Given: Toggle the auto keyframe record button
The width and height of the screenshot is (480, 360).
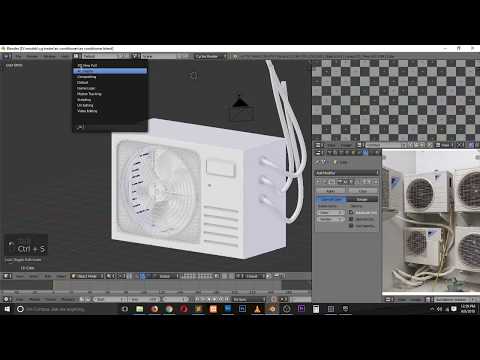Looking at the screenshot, I should pyautogui.click(x=274, y=299).
